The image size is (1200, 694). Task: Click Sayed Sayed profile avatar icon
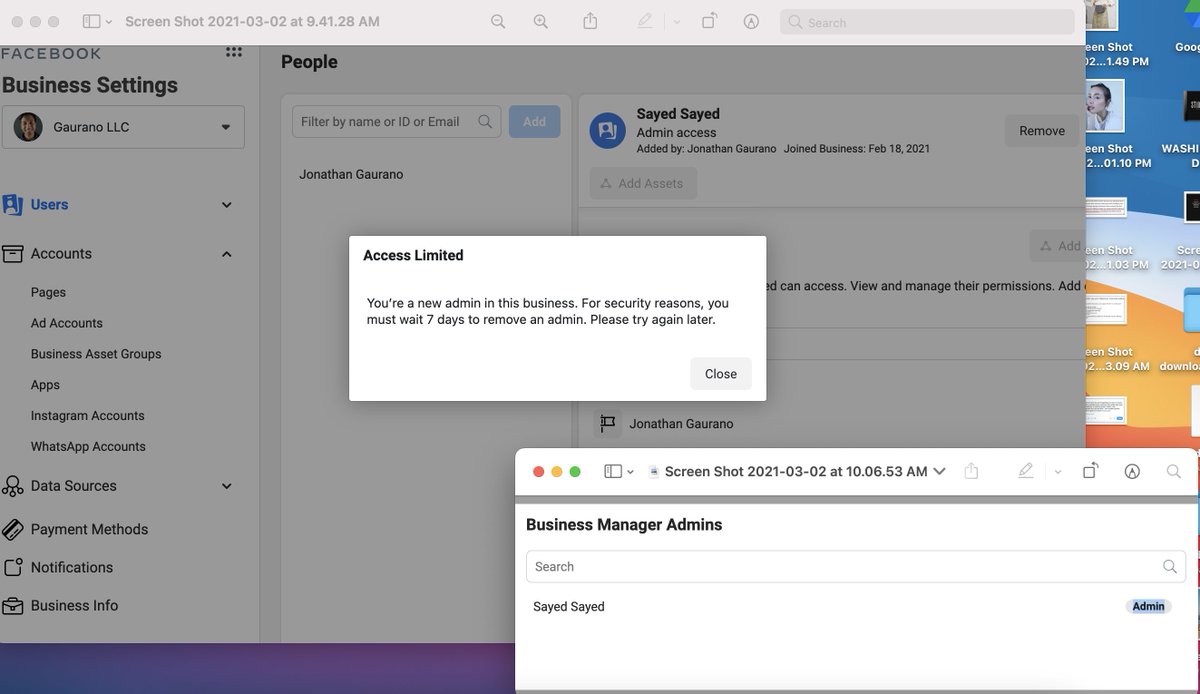tap(608, 130)
